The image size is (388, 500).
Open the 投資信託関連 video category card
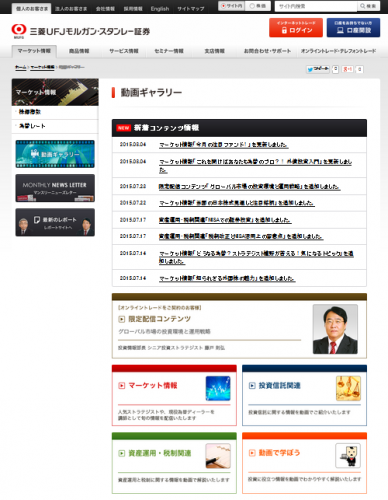pyautogui.click(x=304, y=395)
